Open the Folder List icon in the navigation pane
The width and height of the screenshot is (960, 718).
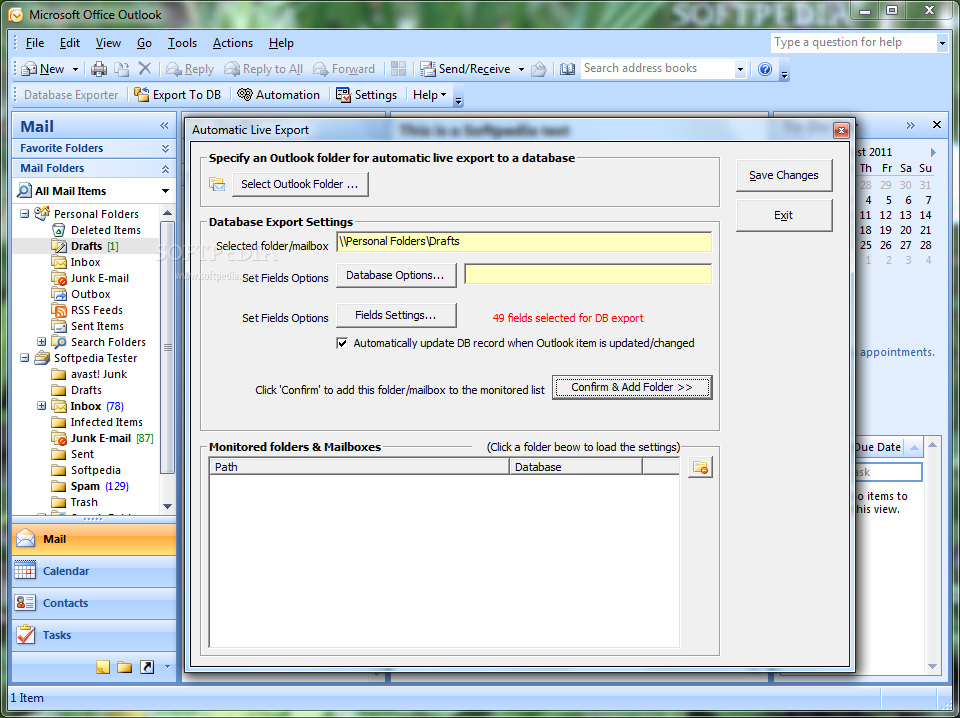click(x=125, y=667)
